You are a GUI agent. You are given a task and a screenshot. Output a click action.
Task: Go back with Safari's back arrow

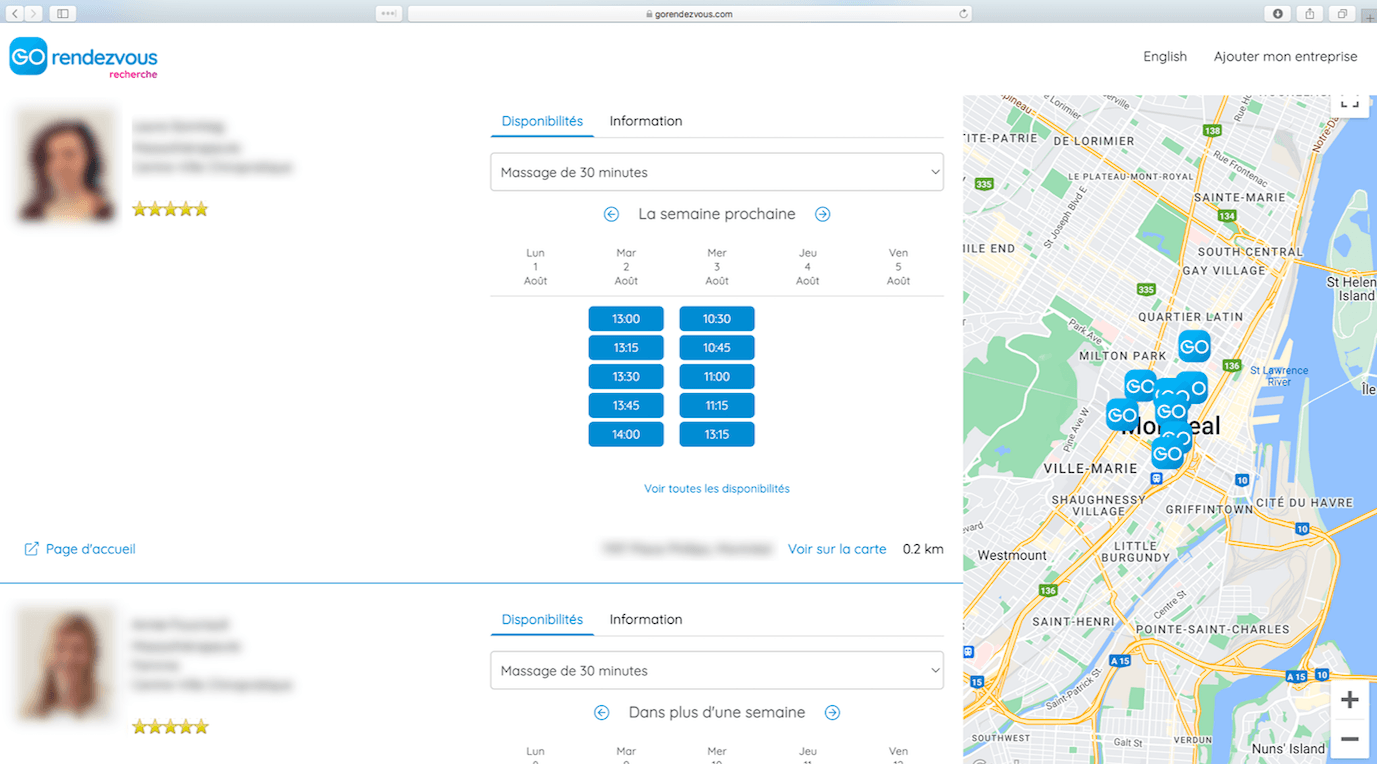pos(15,14)
